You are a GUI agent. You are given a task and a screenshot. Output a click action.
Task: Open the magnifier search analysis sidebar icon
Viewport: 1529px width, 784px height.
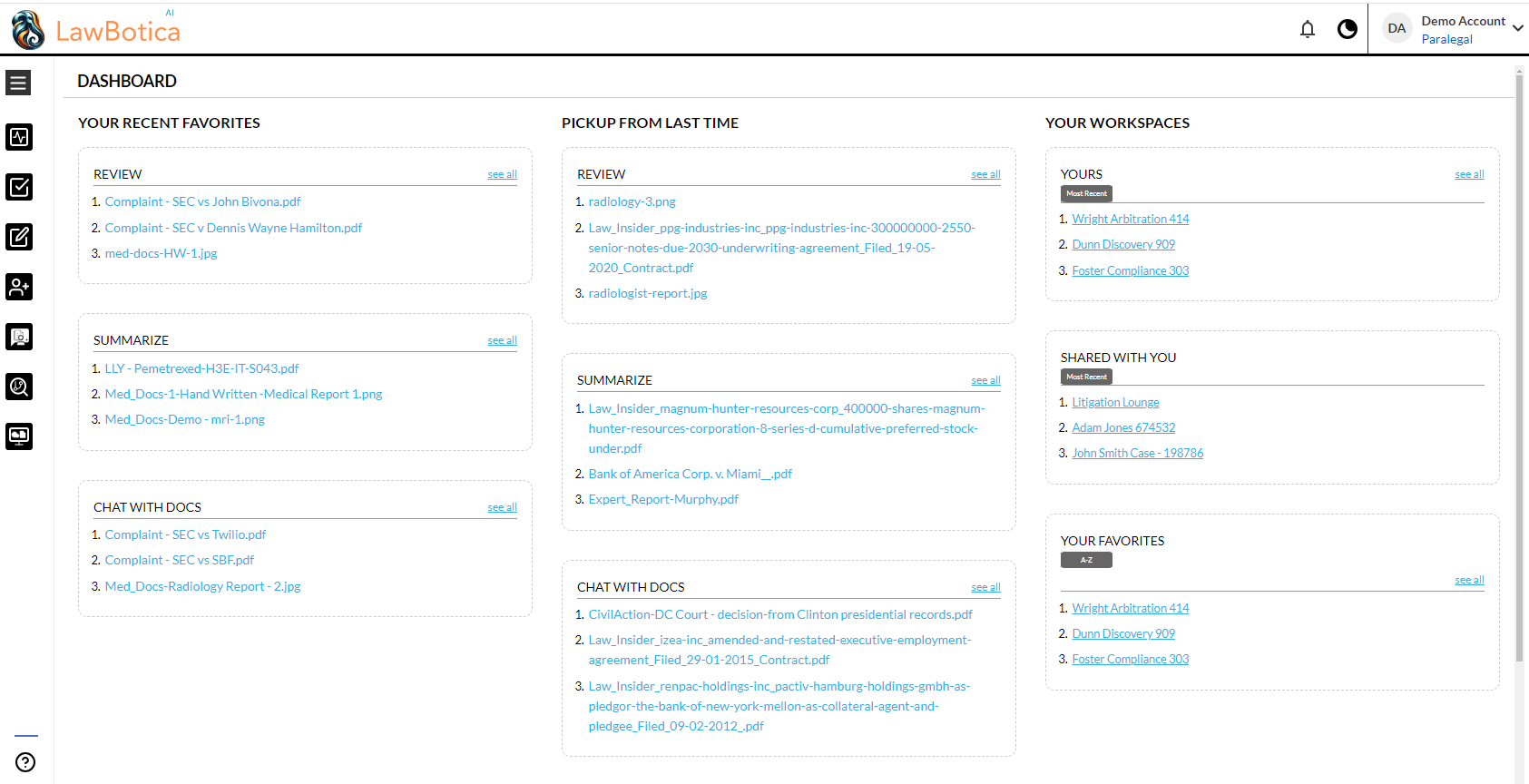point(19,387)
